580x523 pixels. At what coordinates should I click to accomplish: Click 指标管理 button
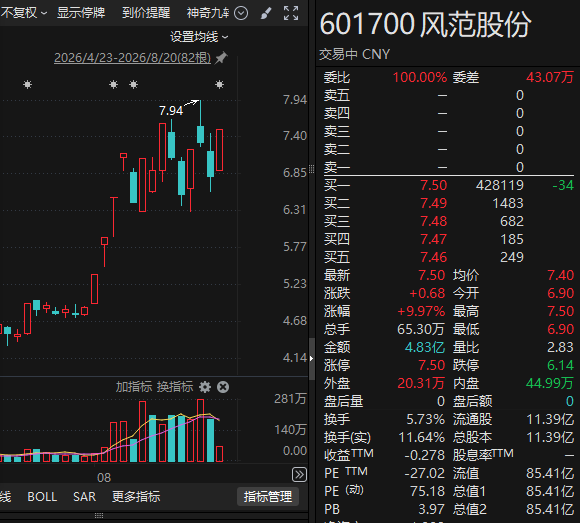268,497
